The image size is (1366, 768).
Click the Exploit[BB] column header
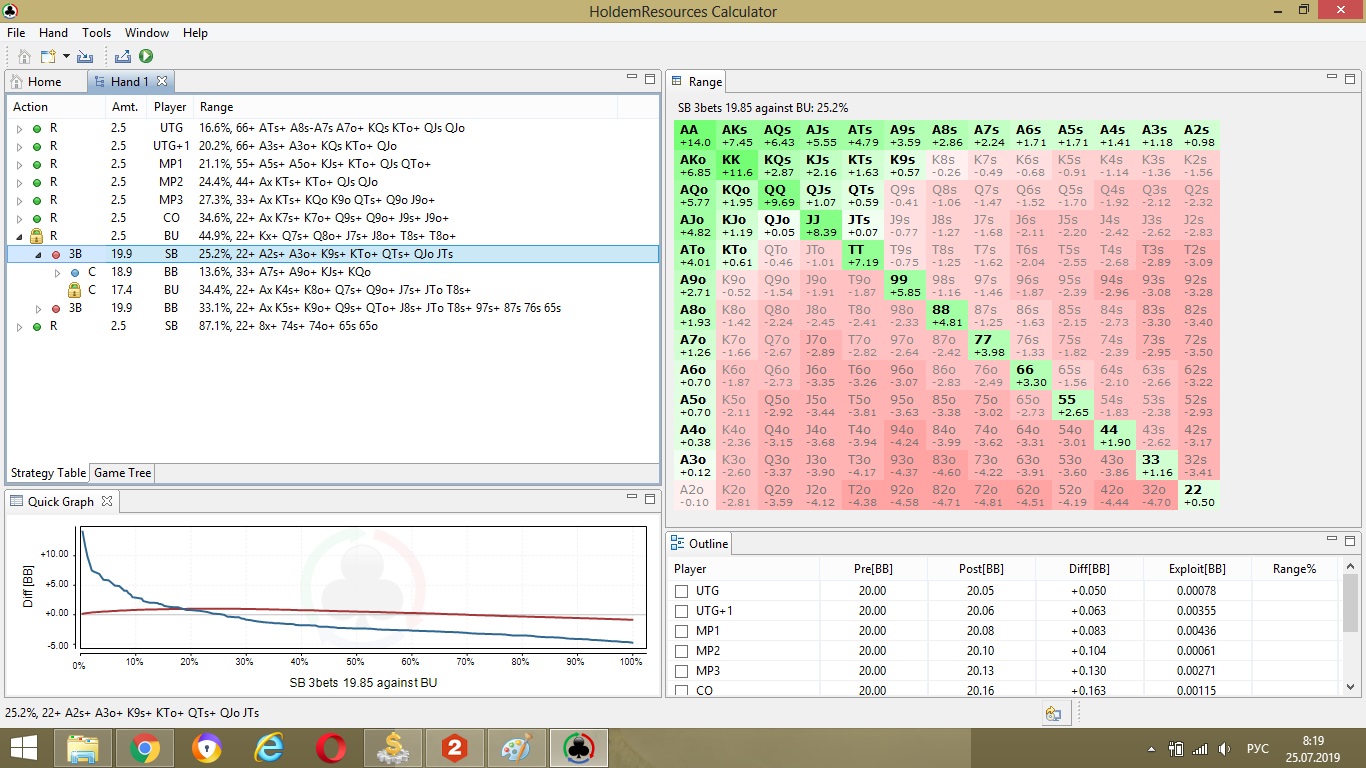coord(1197,568)
